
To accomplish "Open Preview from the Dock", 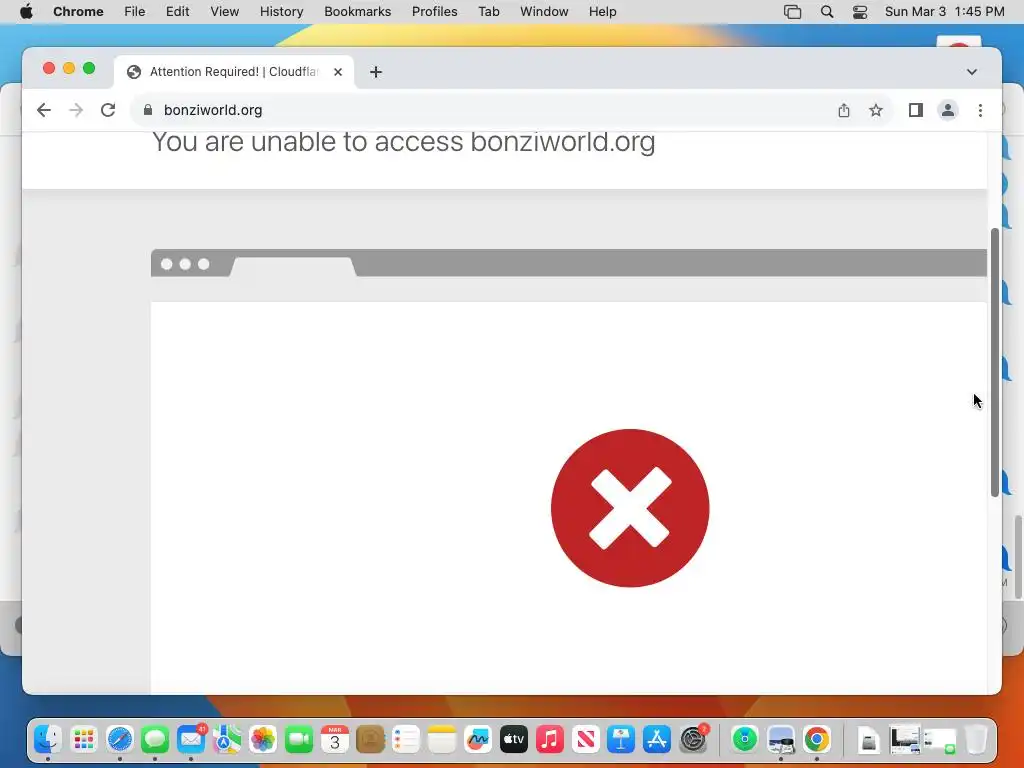I will pos(780,739).
